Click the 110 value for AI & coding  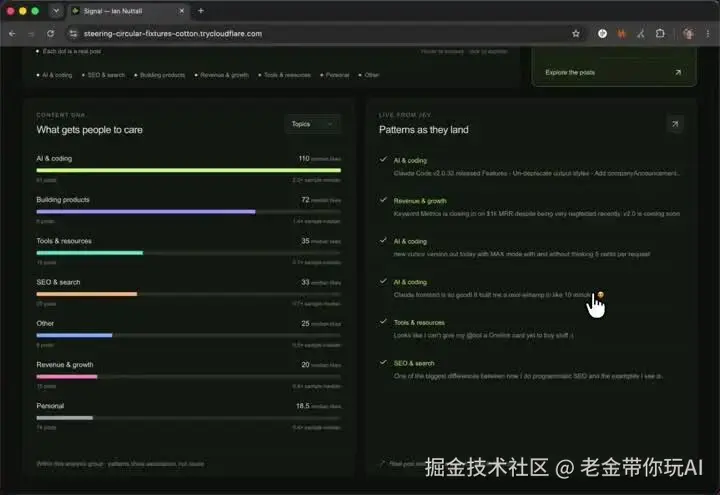(304, 158)
